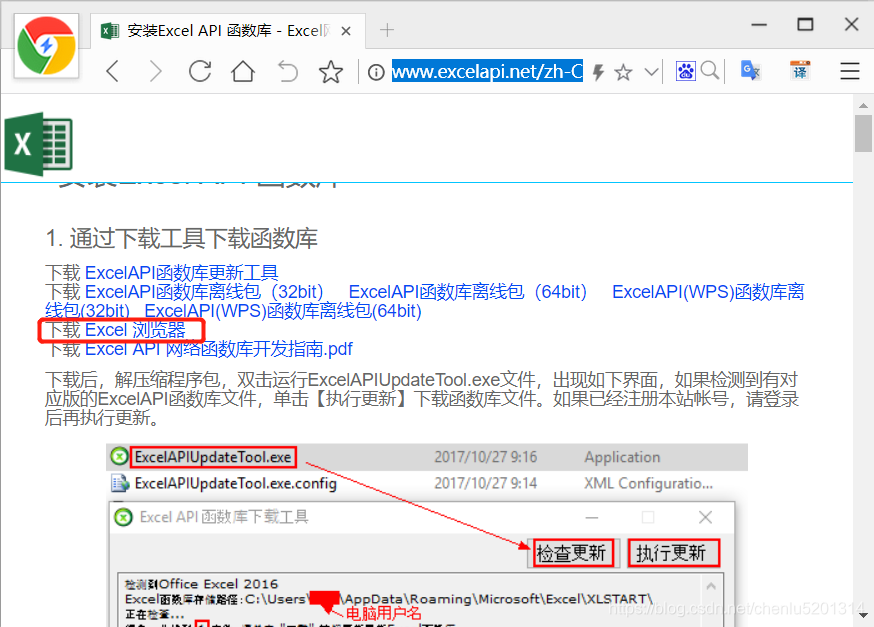This screenshot has width=874, height=627.
Task: Click the scrollbar down arrow
Action: 863,616
